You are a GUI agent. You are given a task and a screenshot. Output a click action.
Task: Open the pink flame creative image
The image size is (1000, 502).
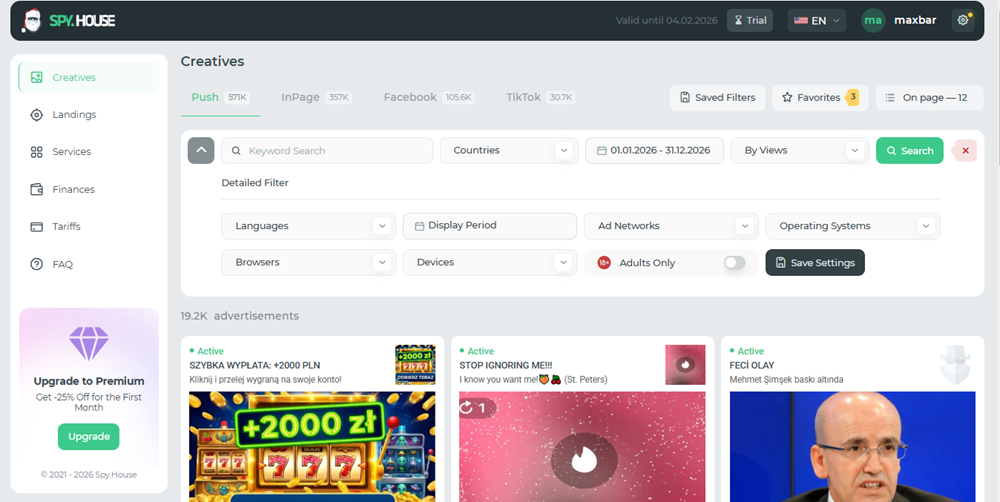pyautogui.click(x=582, y=447)
